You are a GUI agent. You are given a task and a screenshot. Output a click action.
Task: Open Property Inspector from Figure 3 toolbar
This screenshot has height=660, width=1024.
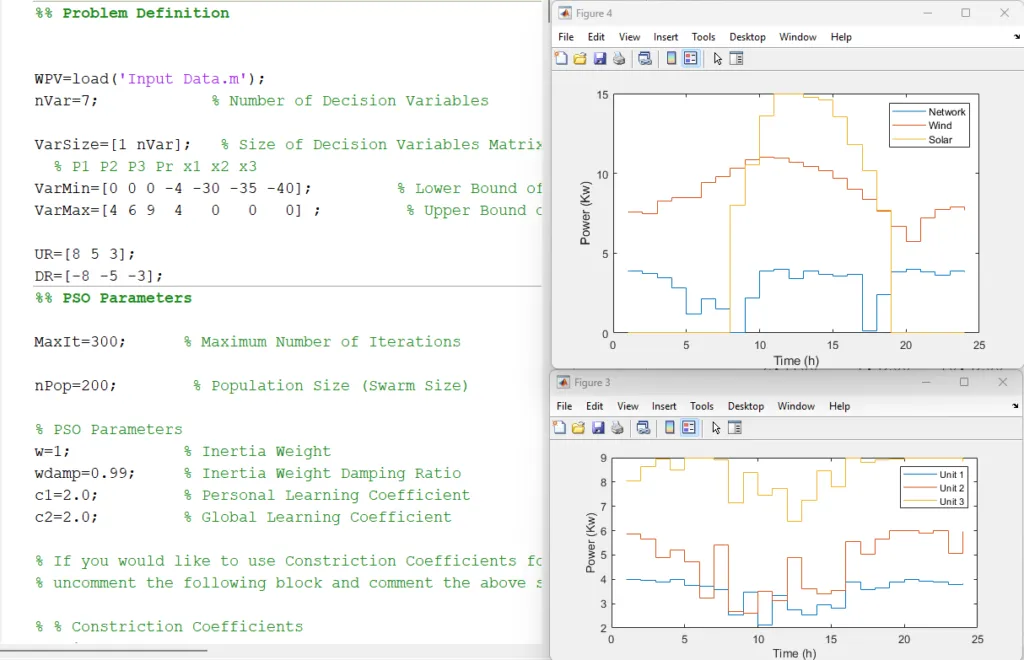tap(735, 428)
